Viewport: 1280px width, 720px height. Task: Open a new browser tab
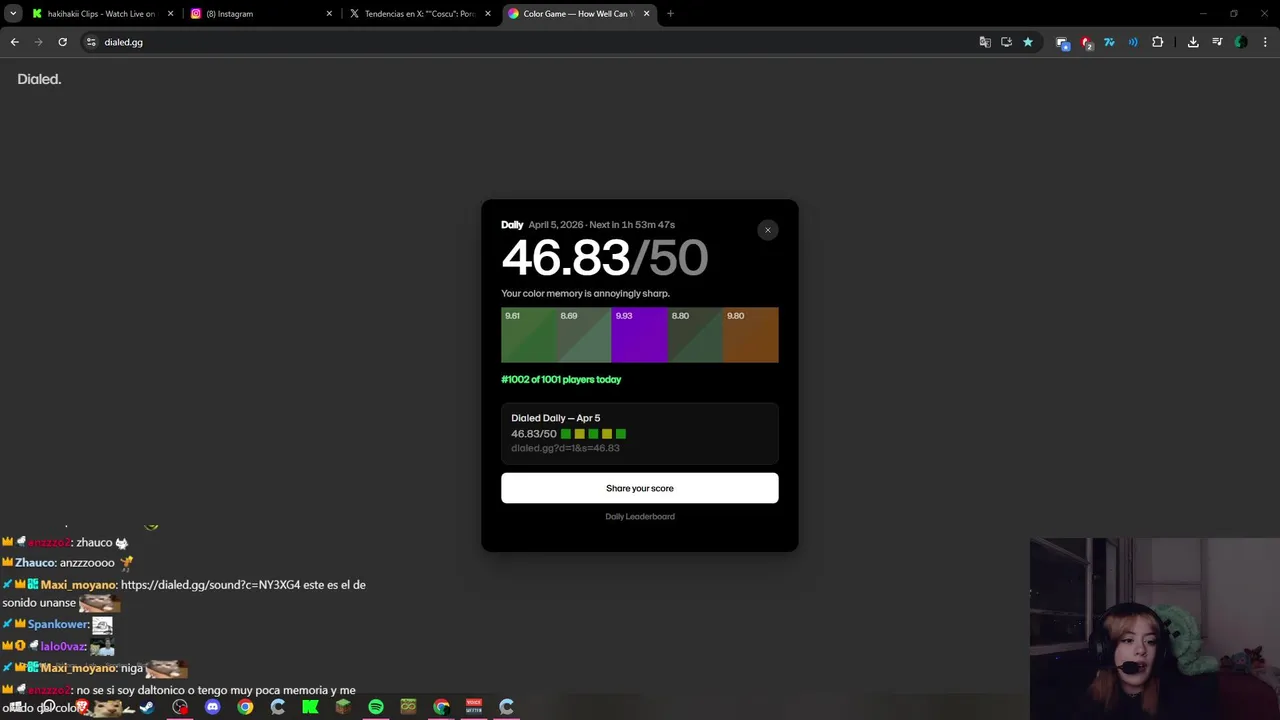pos(670,14)
